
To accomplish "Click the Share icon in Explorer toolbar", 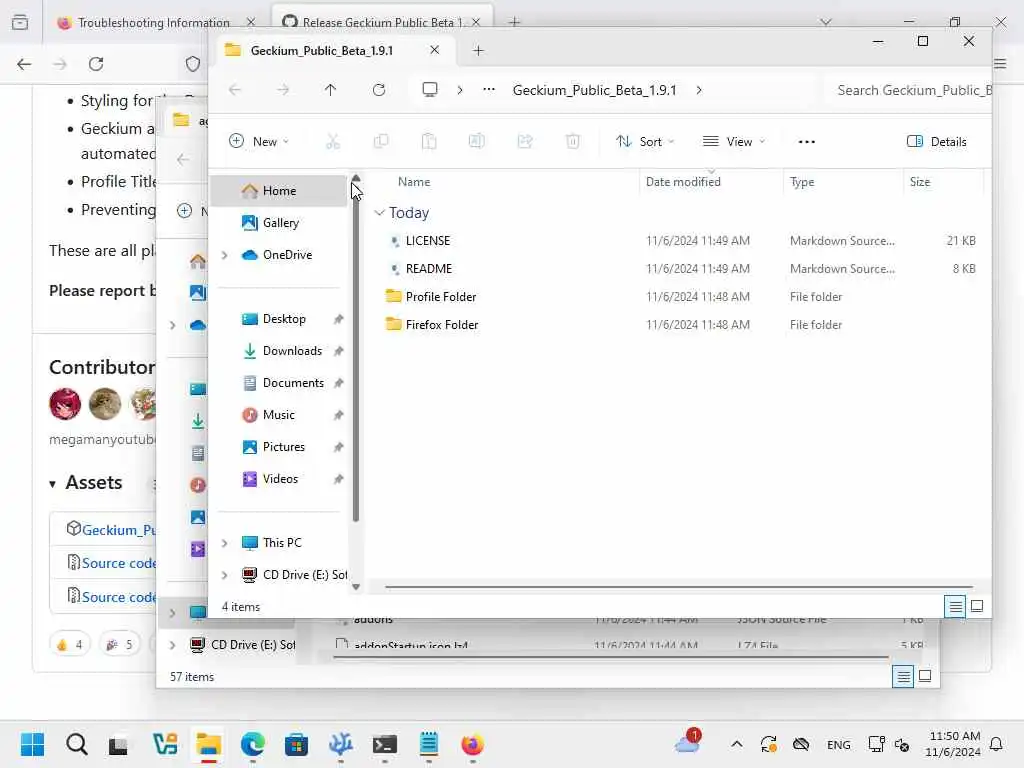I will point(525,141).
